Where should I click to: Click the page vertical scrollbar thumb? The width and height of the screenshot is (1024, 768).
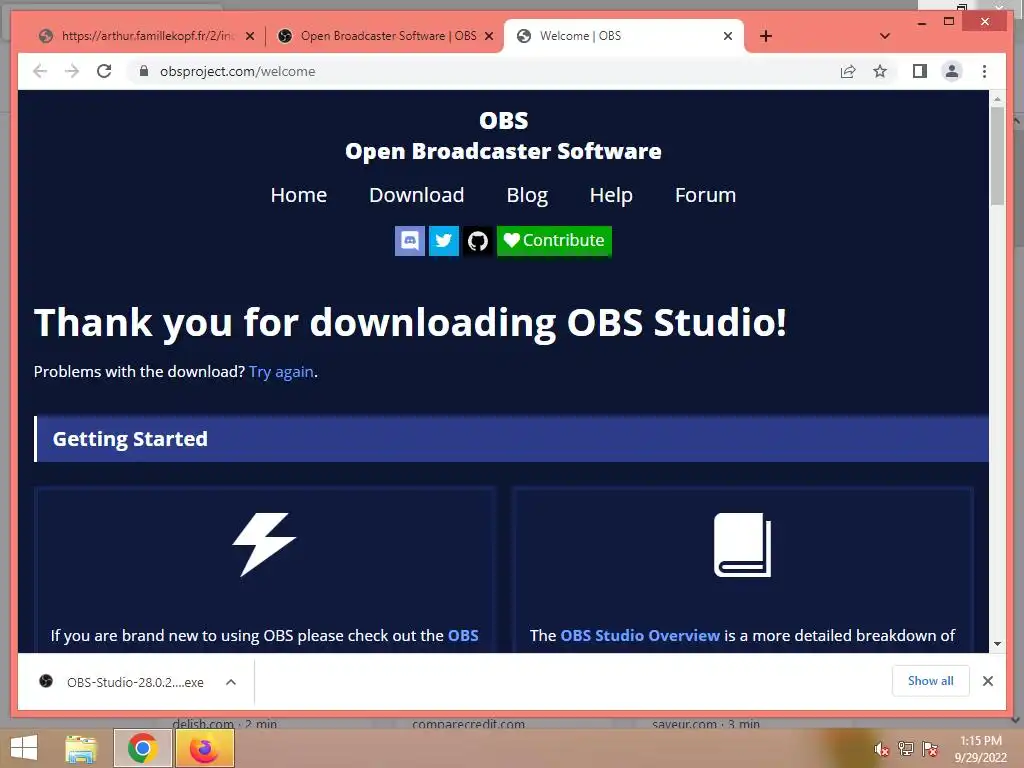(997, 156)
